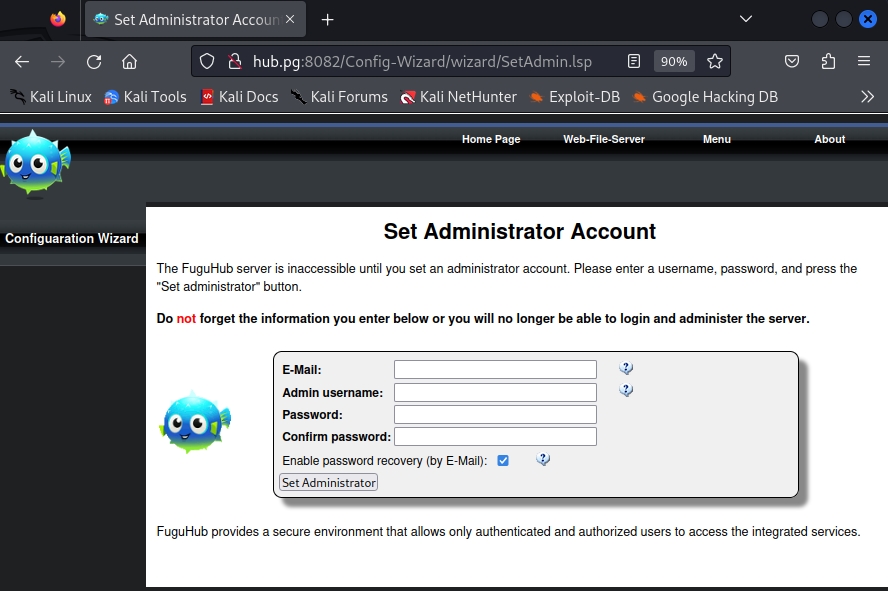Image resolution: width=888 pixels, height=591 pixels.
Task: Open the Kali Linux bookmark
Action: 51,97
